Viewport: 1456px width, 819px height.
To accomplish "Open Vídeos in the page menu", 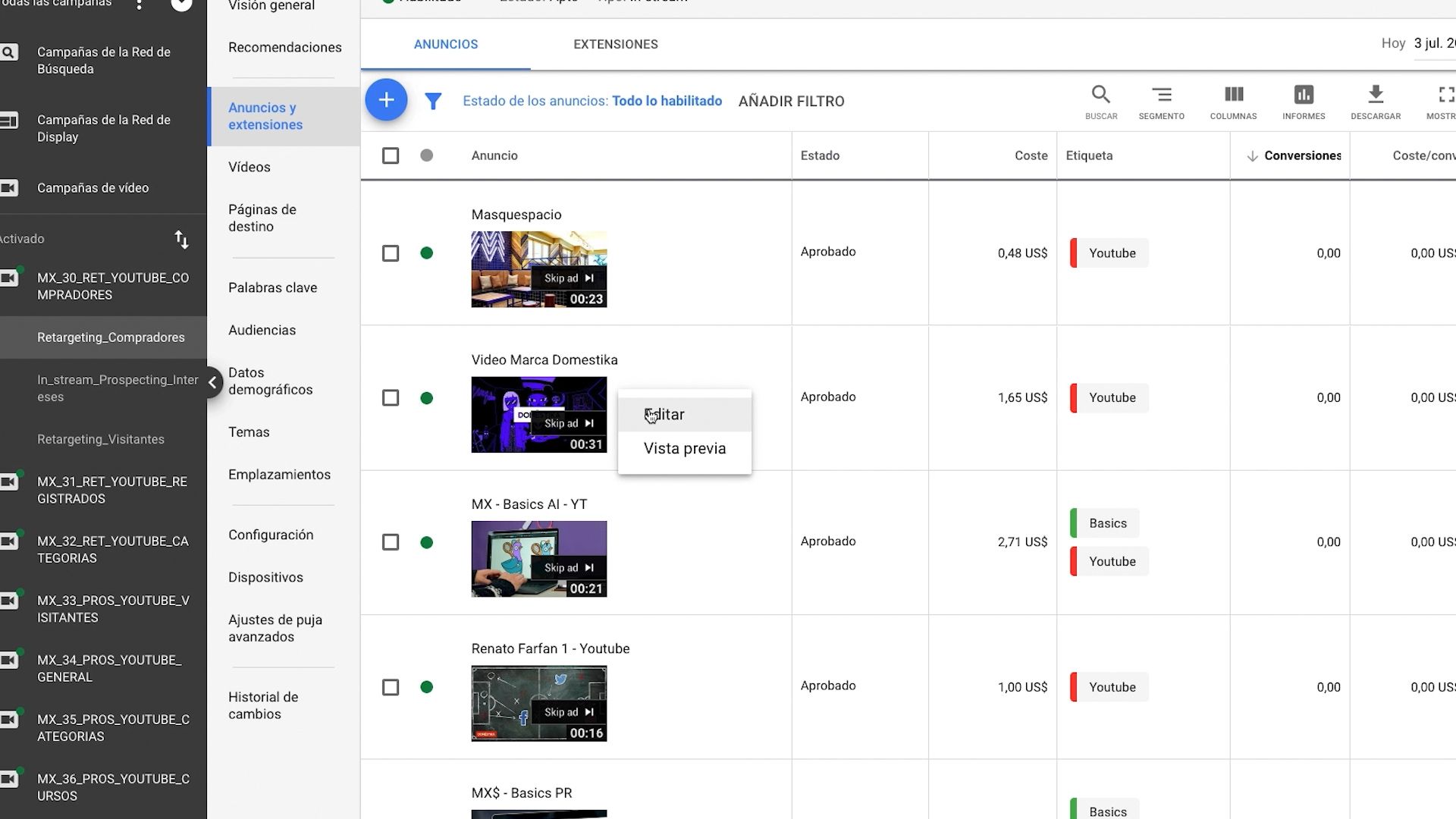I will 249,168.
